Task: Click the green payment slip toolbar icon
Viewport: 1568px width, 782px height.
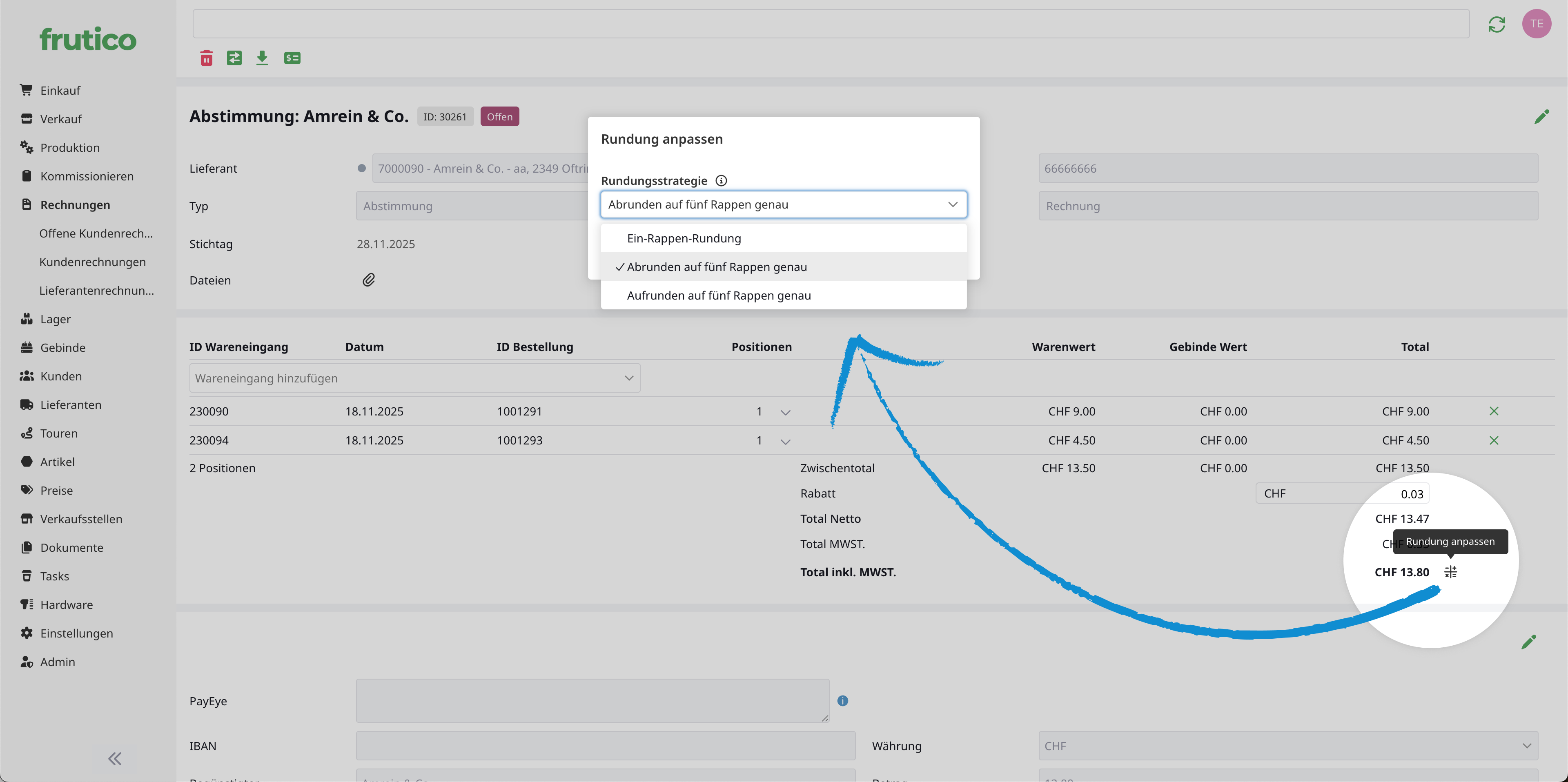Action: (x=292, y=58)
